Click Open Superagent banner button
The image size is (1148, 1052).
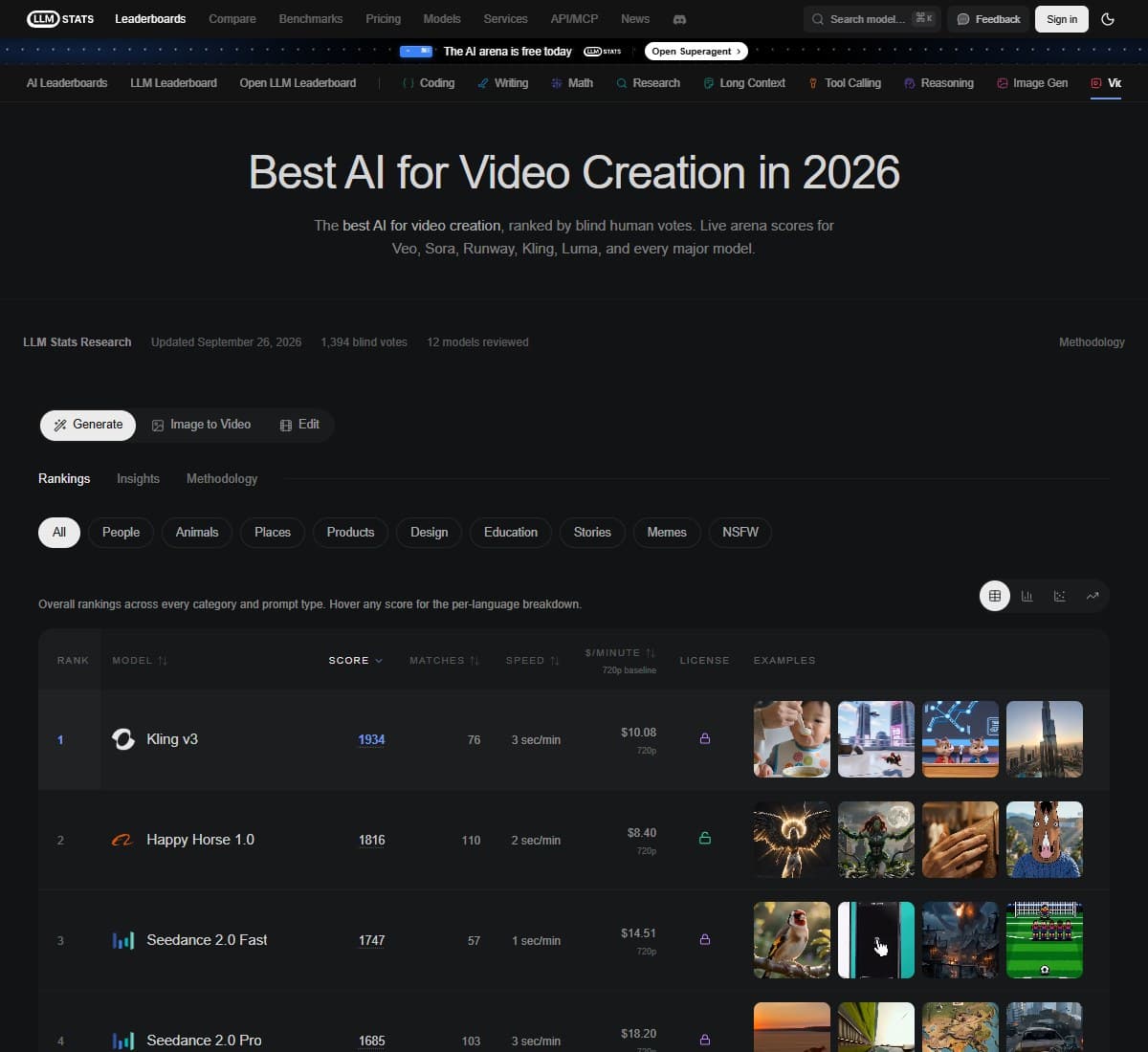click(696, 52)
